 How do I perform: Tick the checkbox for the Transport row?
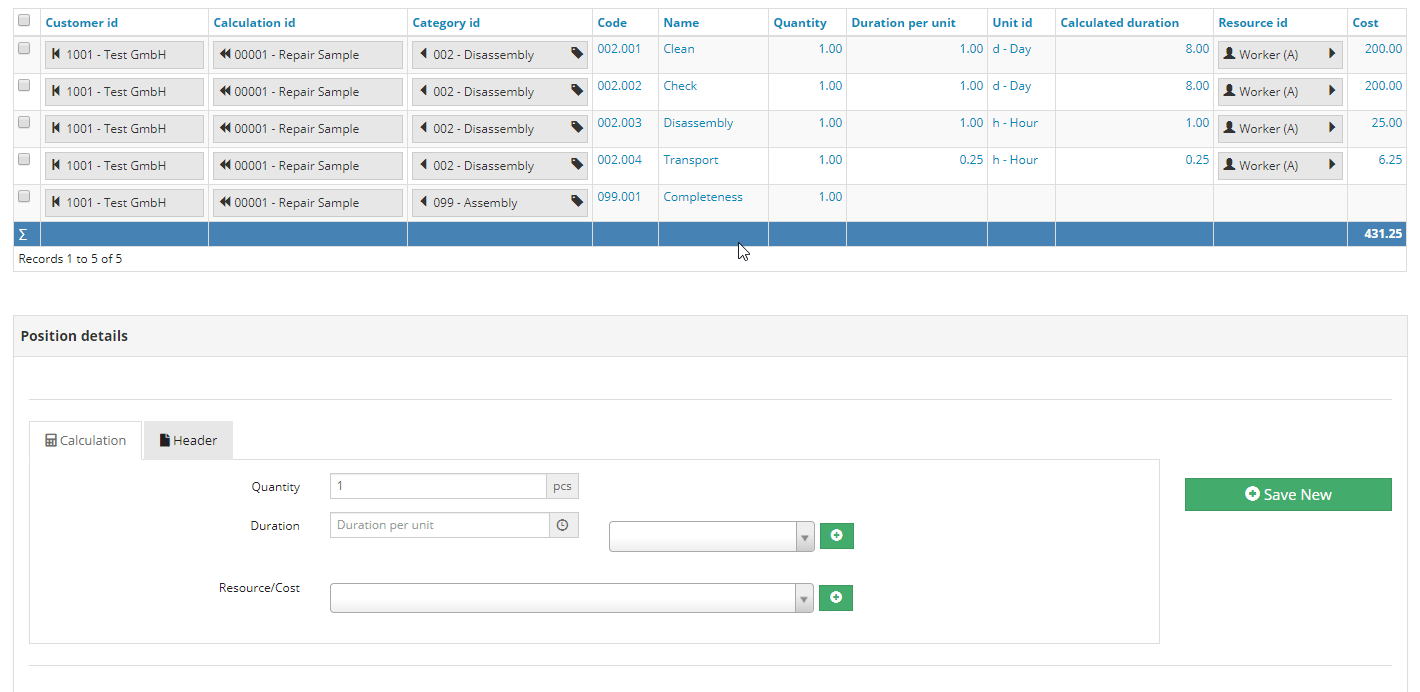click(24, 159)
